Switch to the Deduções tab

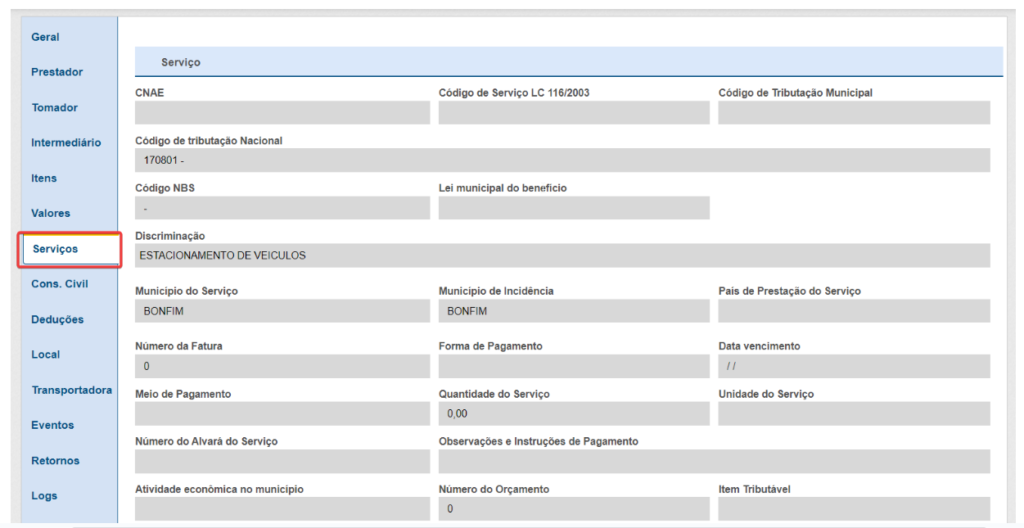click(x=57, y=320)
